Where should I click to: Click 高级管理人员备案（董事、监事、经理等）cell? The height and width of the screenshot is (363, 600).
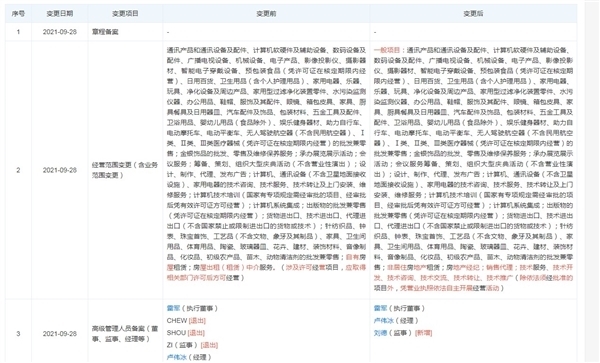125,334
